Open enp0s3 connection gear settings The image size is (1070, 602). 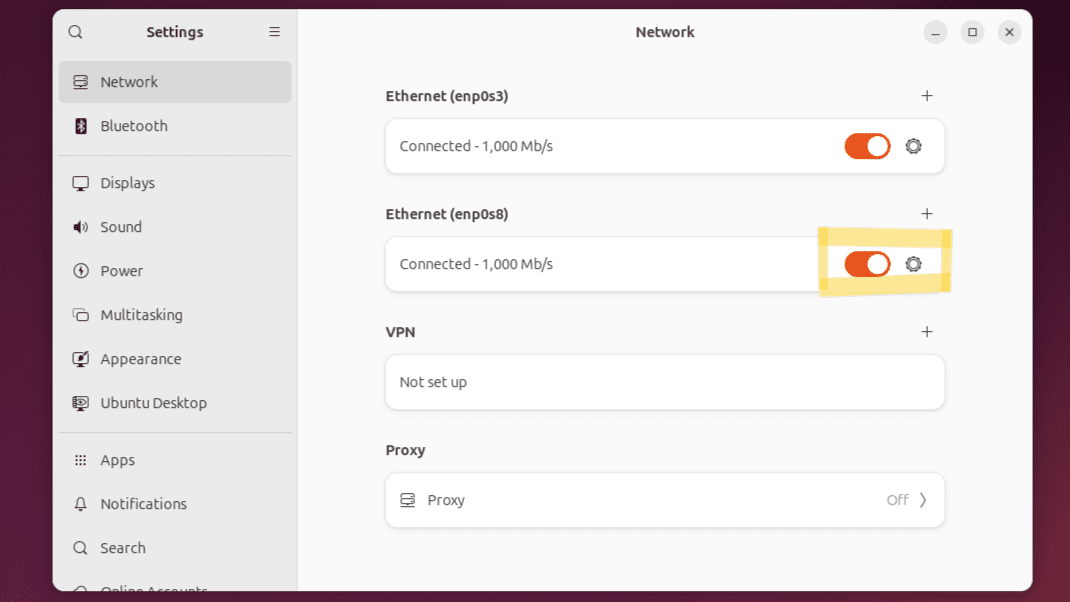(913, 146)
